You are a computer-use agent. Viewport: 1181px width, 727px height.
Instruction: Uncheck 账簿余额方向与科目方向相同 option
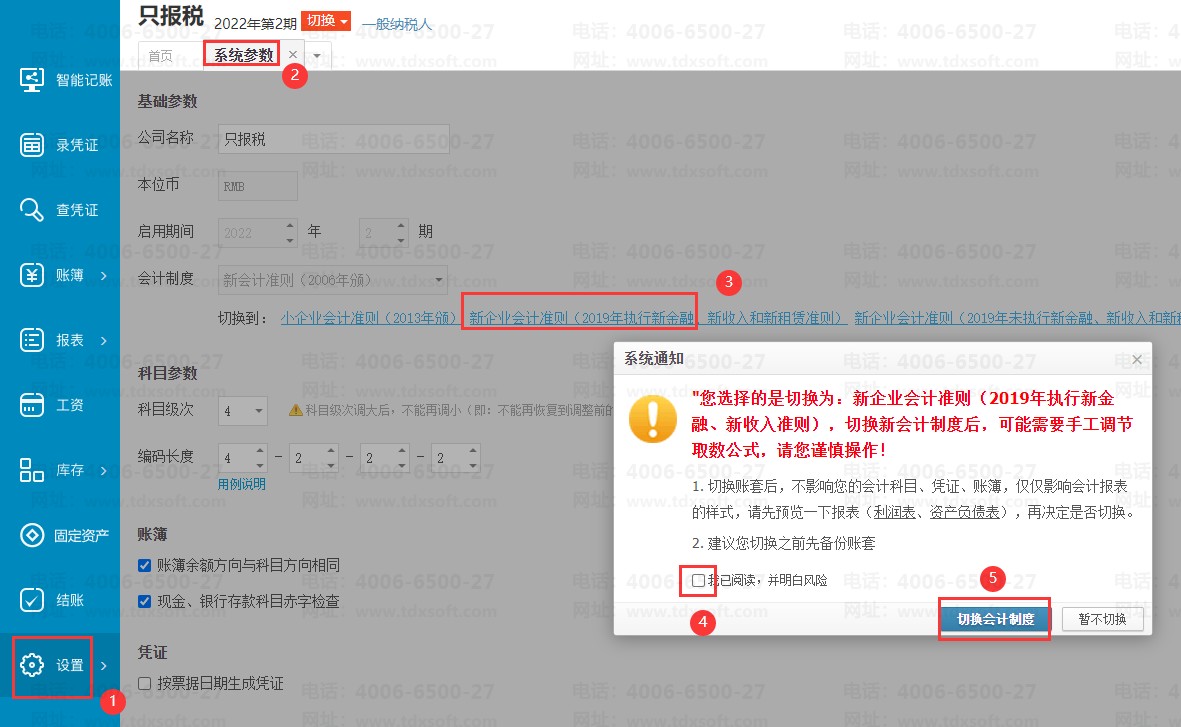145,566
